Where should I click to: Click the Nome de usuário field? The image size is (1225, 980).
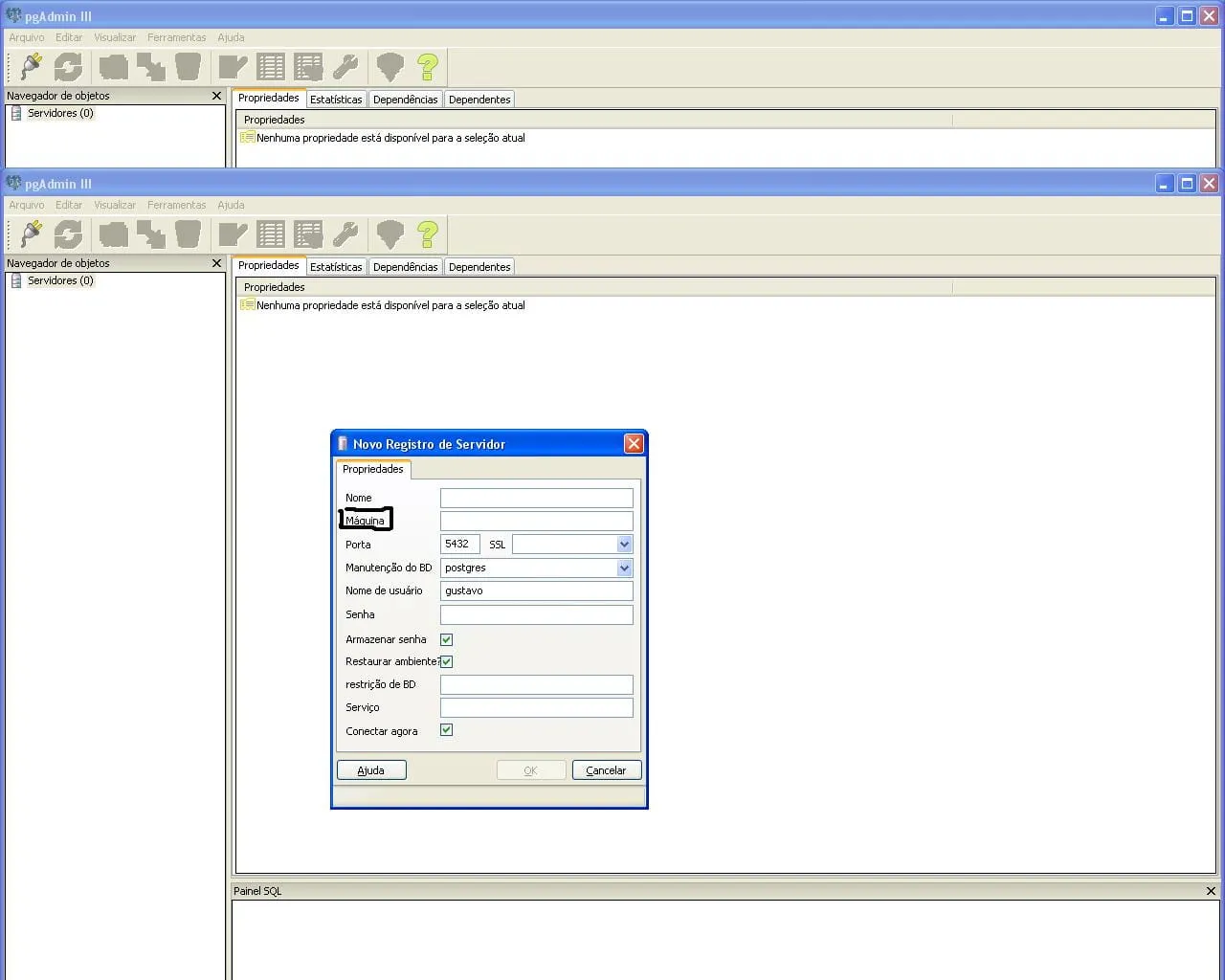(x=537, y=590)
